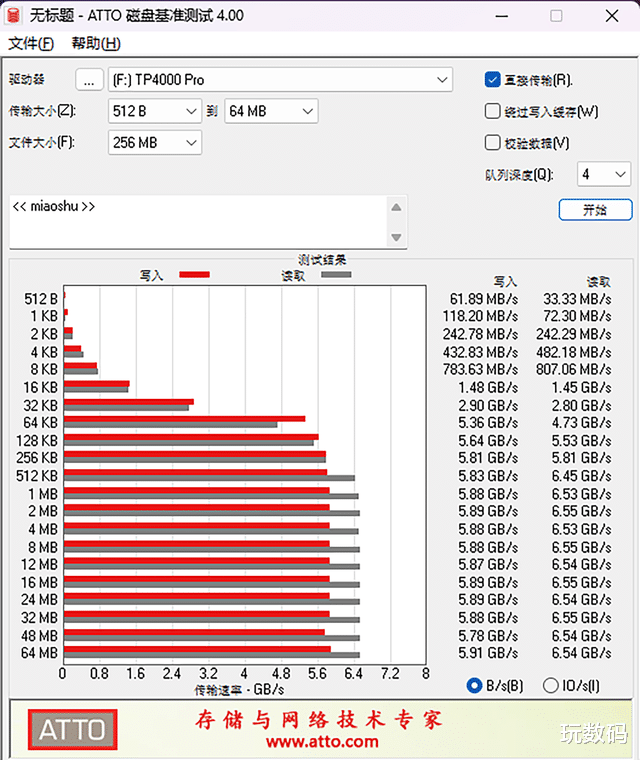Click the 32 KB write value 2.90 GB/s
The image size is (640, 760).
tap(488, 406)
